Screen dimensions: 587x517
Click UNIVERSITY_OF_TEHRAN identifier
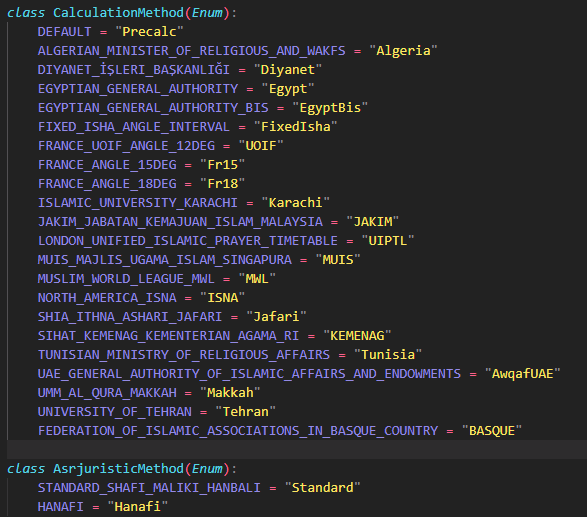[115, 412]
